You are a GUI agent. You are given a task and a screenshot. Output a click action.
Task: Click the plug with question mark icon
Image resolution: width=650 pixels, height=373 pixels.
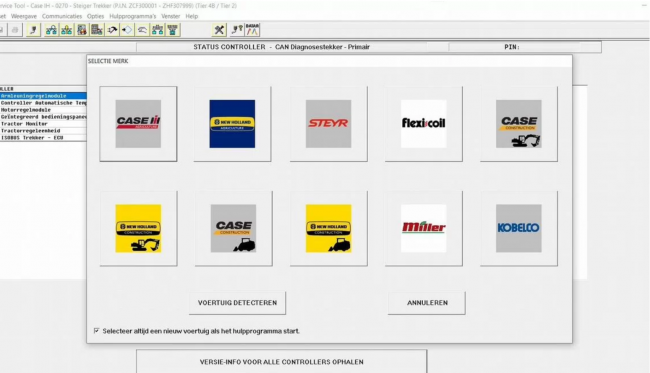pos(237,30)
